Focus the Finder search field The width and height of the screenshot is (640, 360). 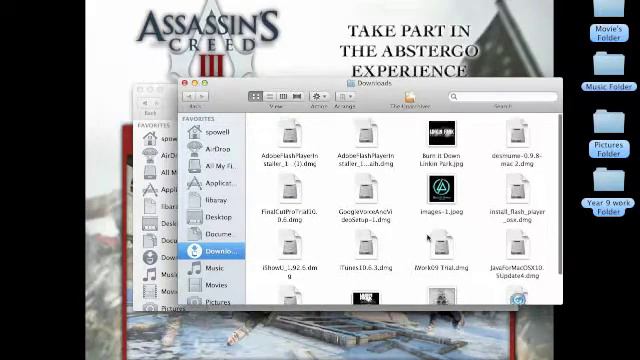pos(503,97)
